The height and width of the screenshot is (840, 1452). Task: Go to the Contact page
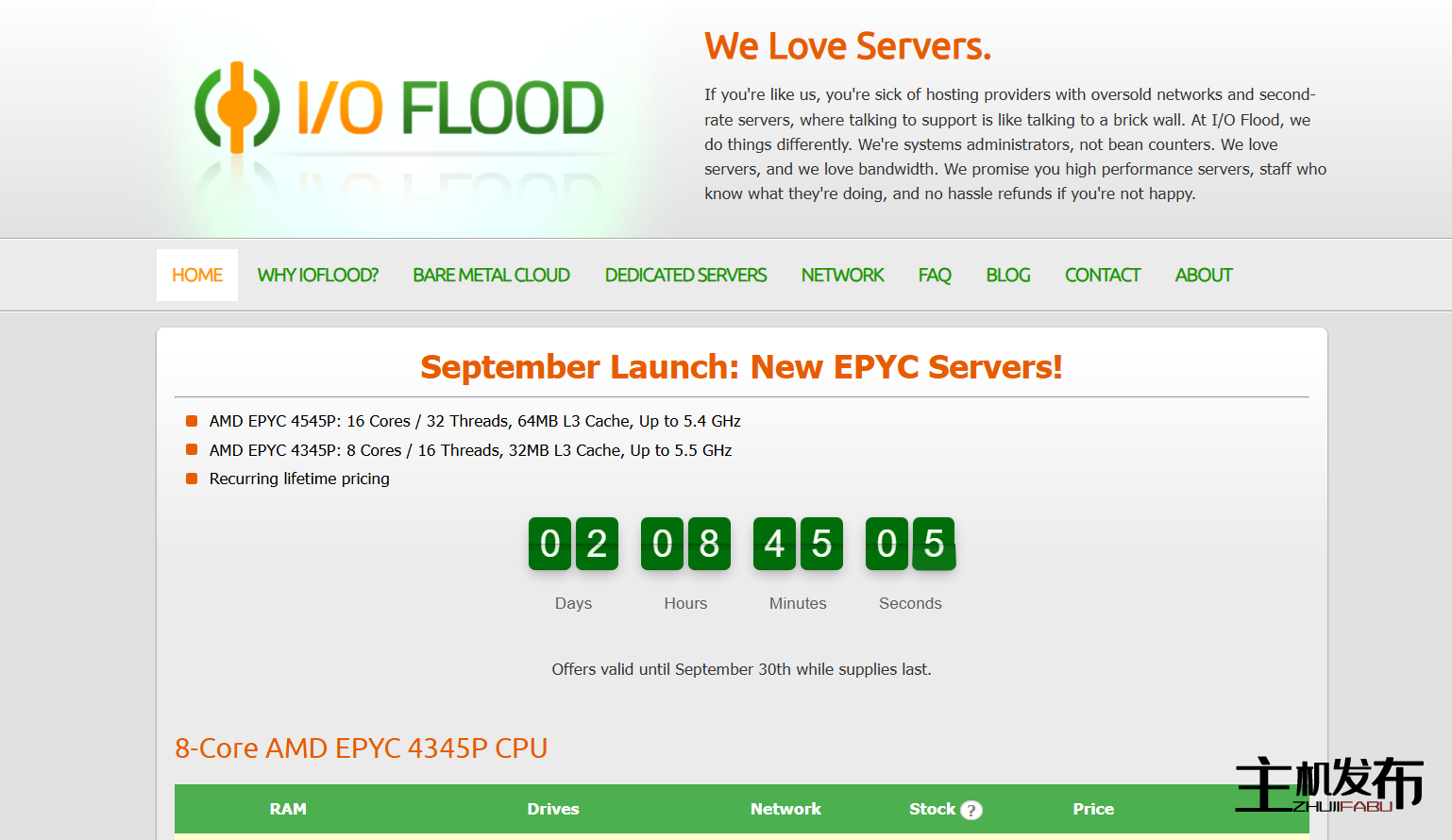pos(1103,275)
